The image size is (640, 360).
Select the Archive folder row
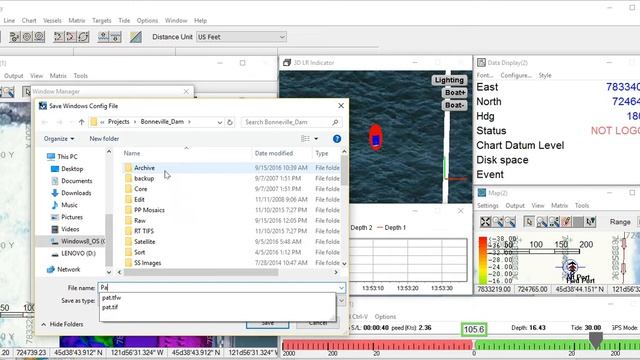click(x=231, y=168)
